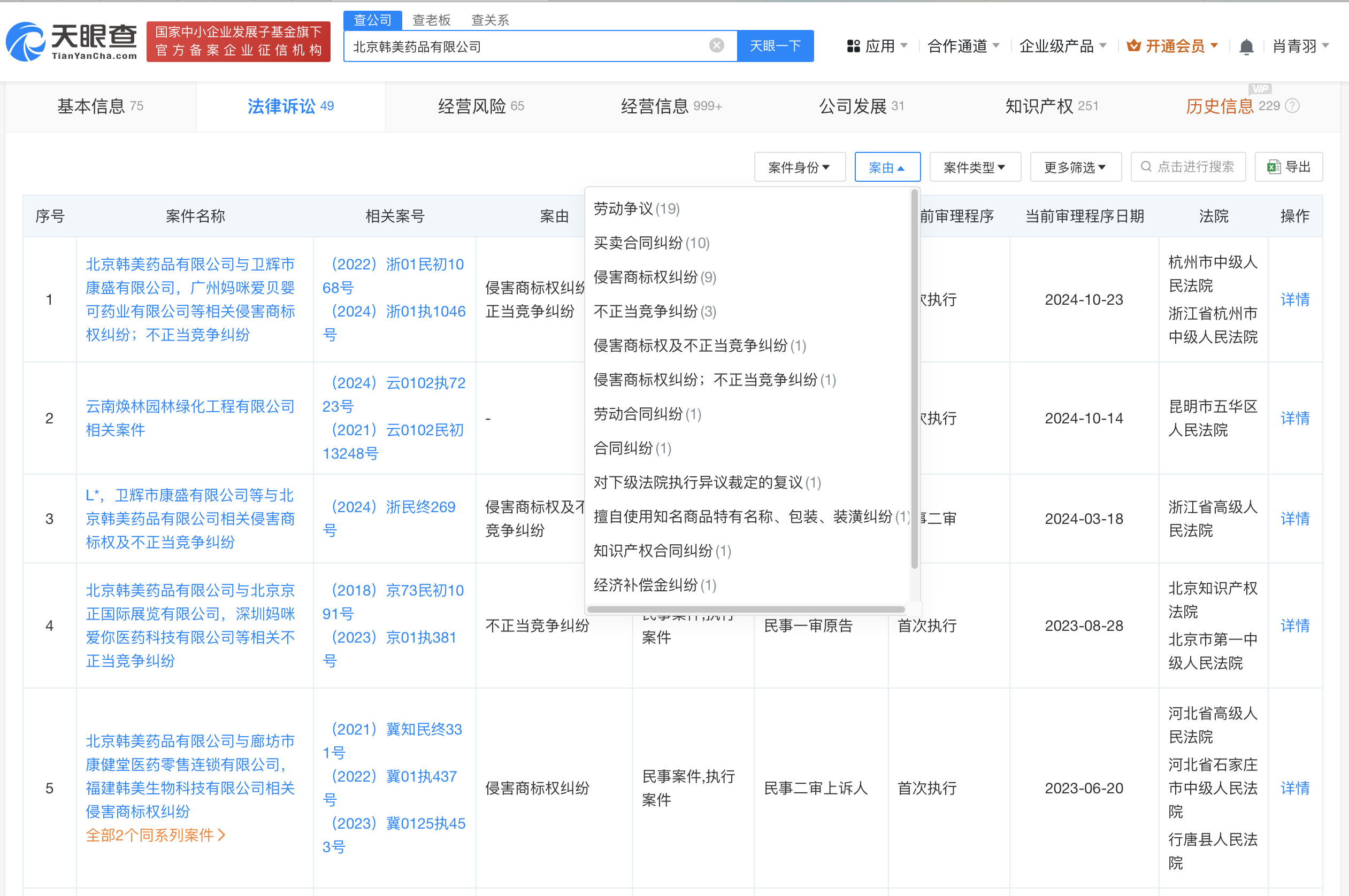
Task: Open 详情 for the 2023-08-28 case
Action: [1294, 625]
